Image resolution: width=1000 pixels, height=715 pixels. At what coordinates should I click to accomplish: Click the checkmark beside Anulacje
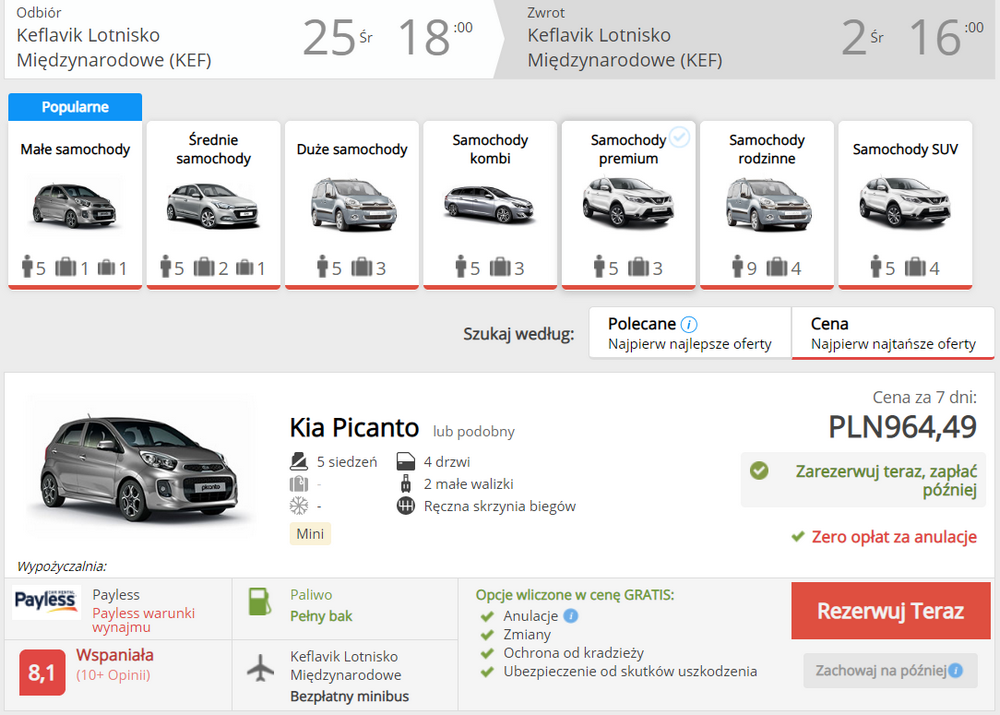(487, 617)
